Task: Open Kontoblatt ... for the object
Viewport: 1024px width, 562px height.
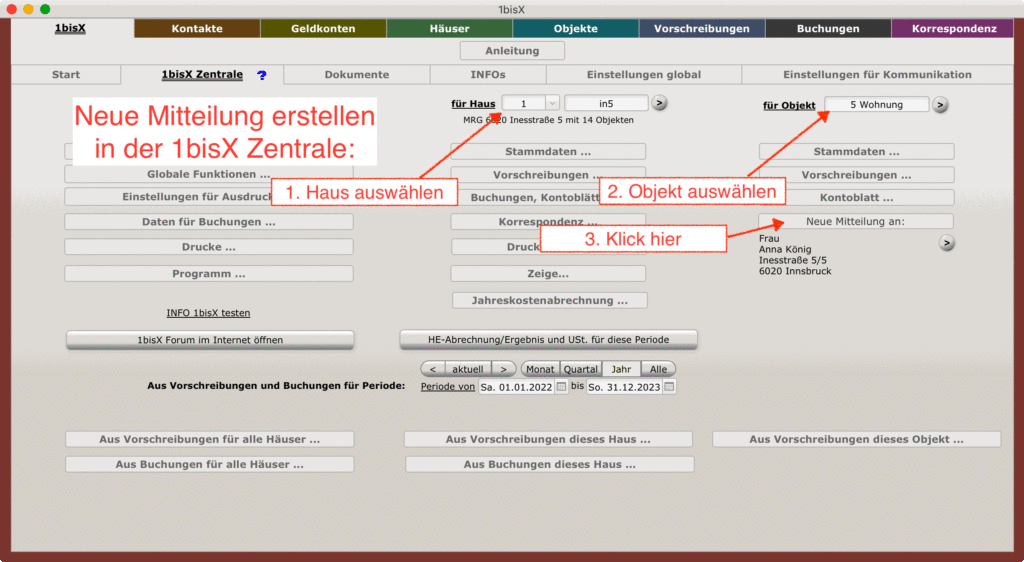Action: [x=856, y=198]
